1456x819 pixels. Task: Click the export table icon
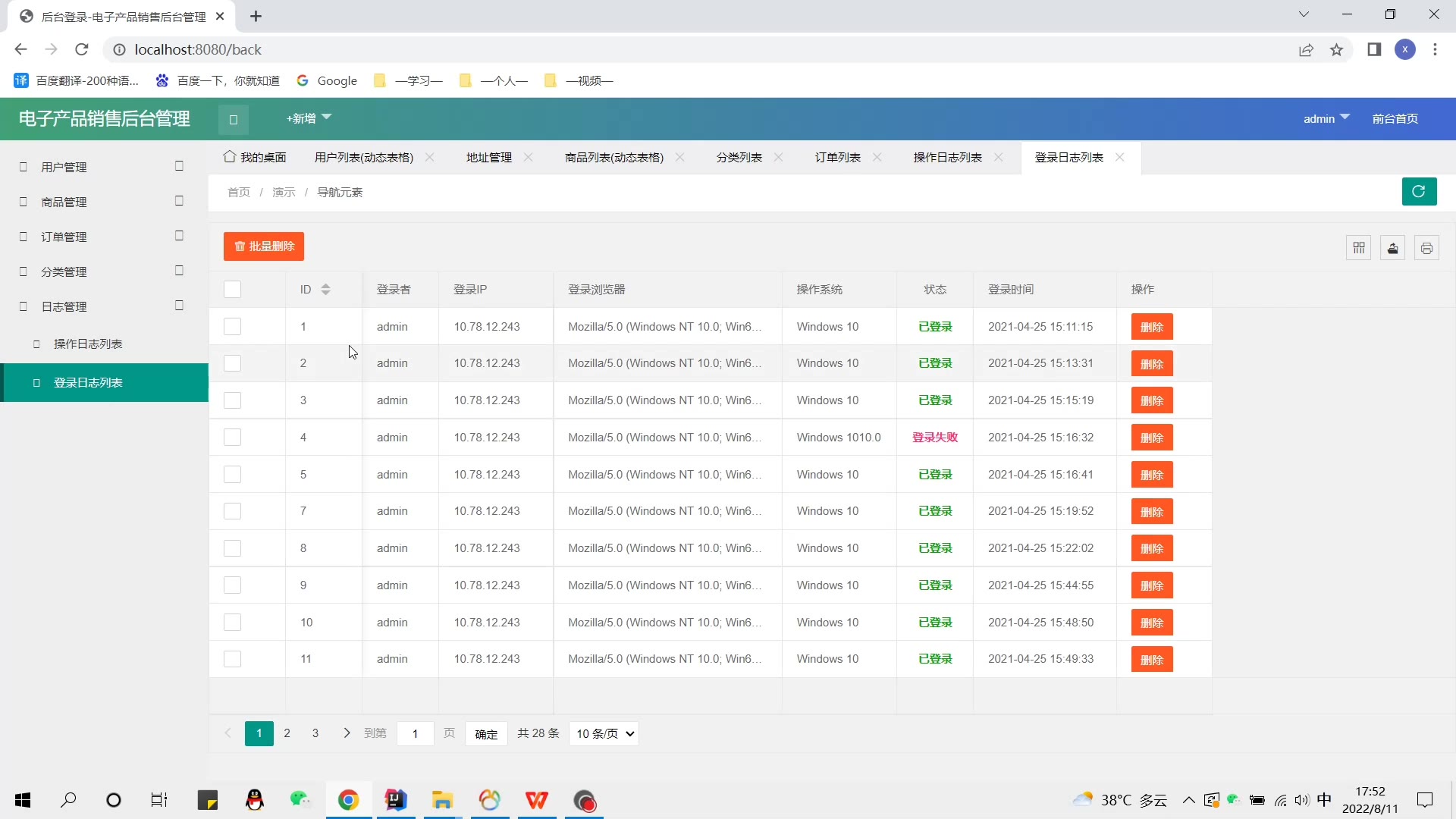[x=1393, y=248]
